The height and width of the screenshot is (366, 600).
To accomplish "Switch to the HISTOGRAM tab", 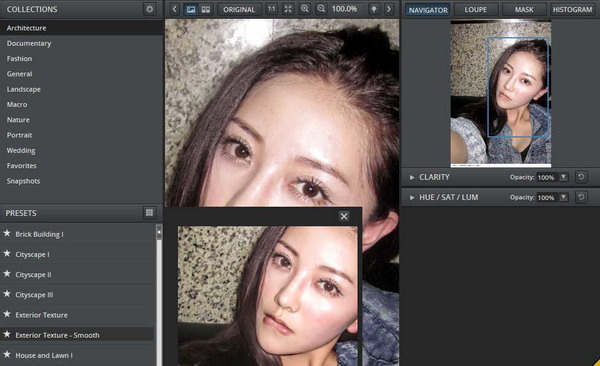I will click(572, 10).
